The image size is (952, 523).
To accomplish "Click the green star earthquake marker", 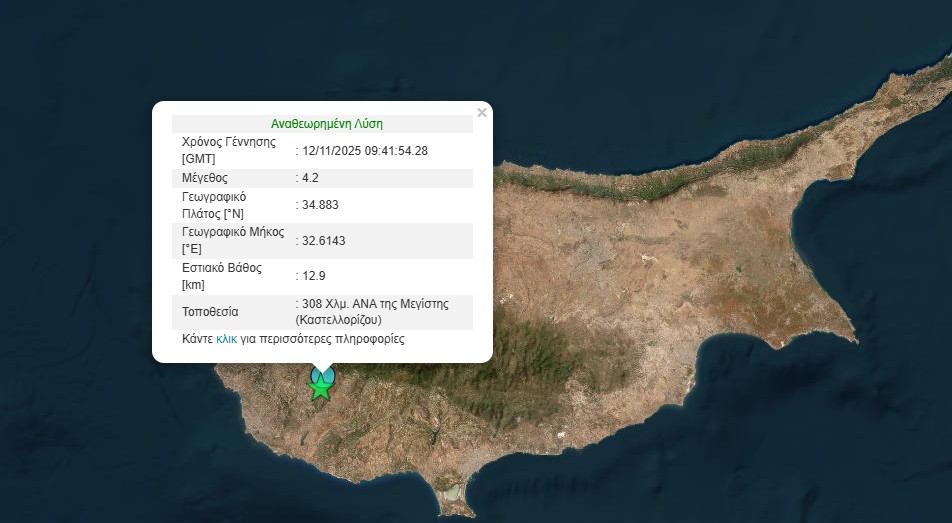I will point(320,388).
